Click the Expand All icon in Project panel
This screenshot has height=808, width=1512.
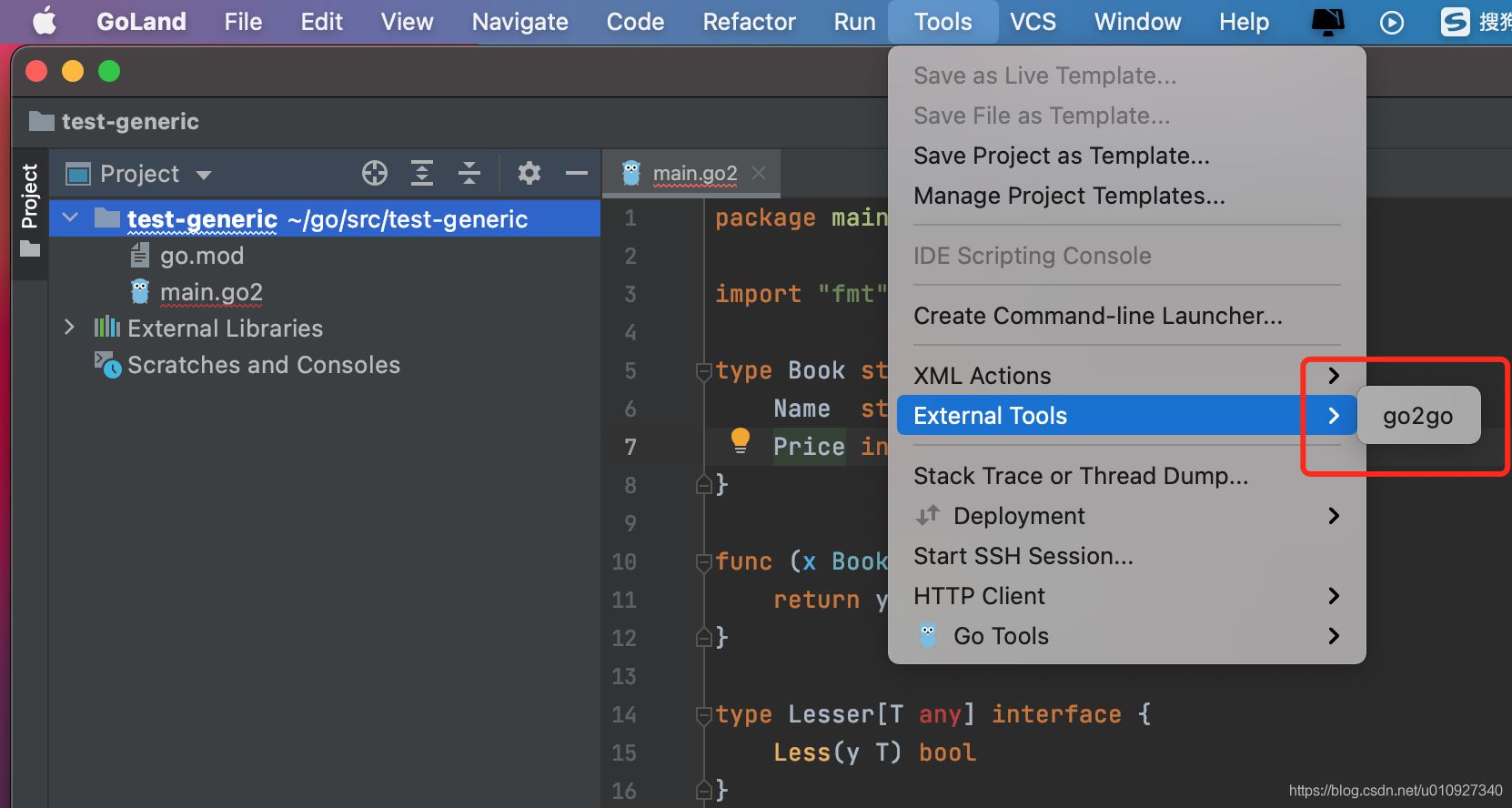tap(422, 173)
